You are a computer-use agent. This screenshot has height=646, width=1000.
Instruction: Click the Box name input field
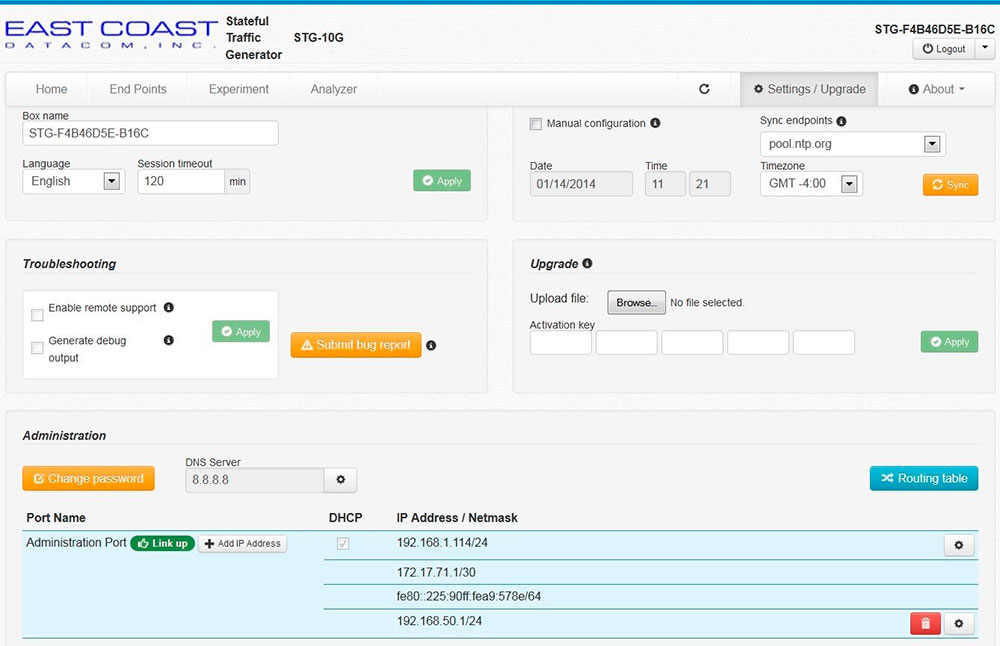[x=150, y=133]
